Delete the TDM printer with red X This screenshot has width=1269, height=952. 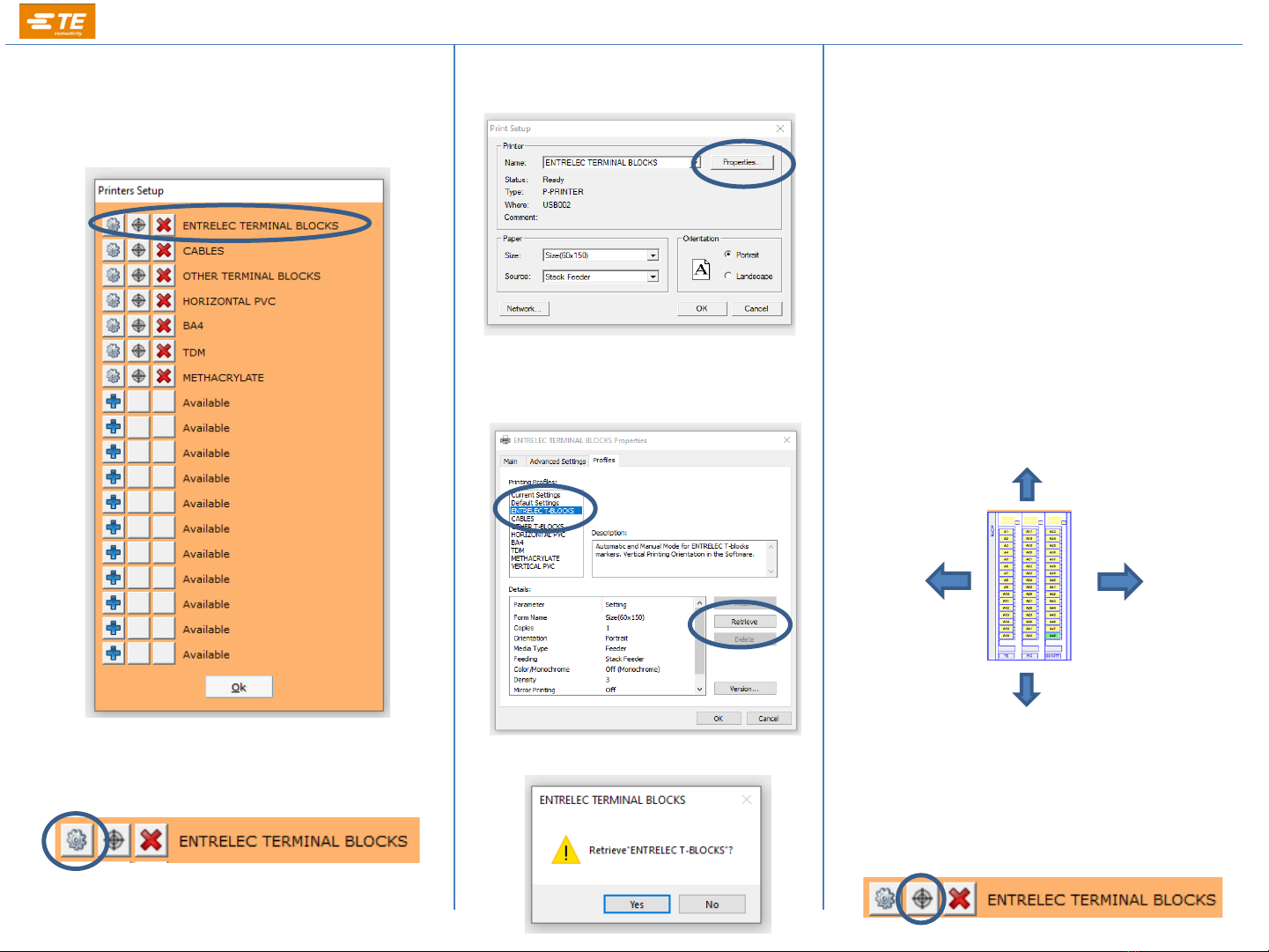(x=164, y=351)
